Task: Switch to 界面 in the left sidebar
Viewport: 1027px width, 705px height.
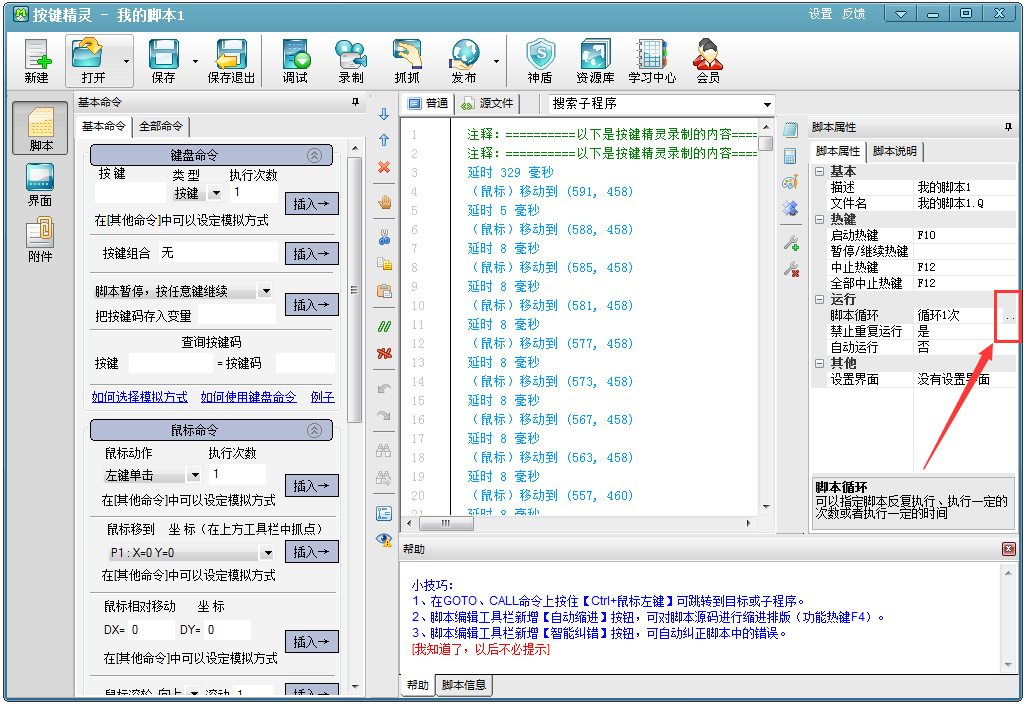Action: (39, 180)
